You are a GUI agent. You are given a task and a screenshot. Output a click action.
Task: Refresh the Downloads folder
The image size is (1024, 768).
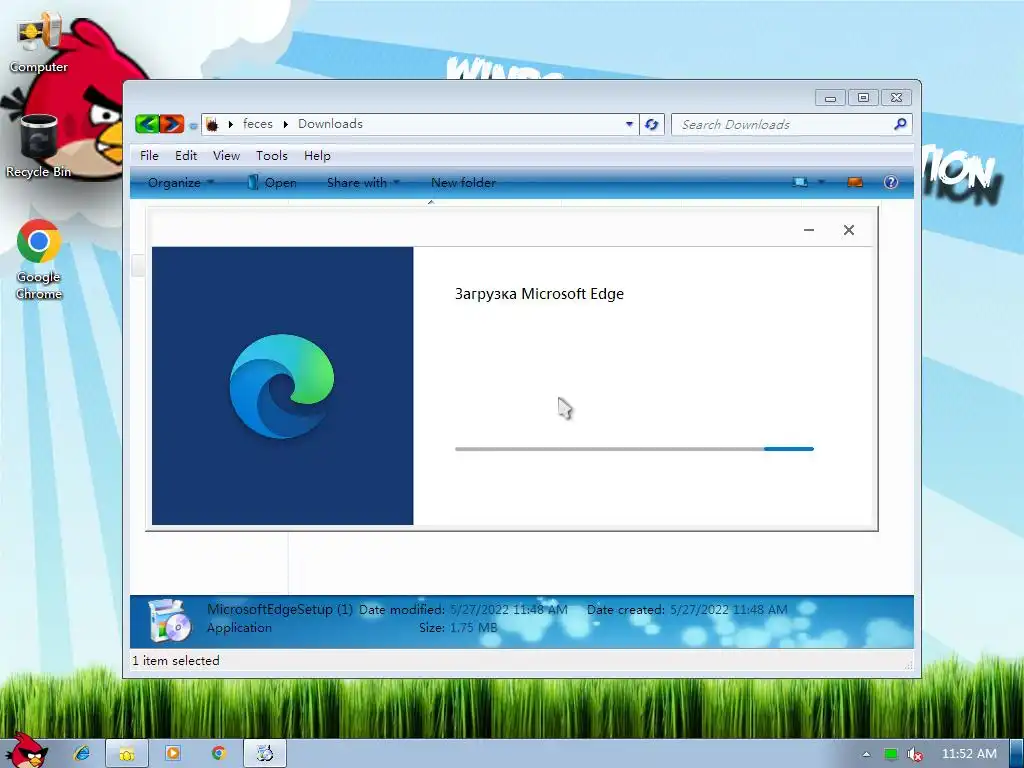click(x=651, y=124)
